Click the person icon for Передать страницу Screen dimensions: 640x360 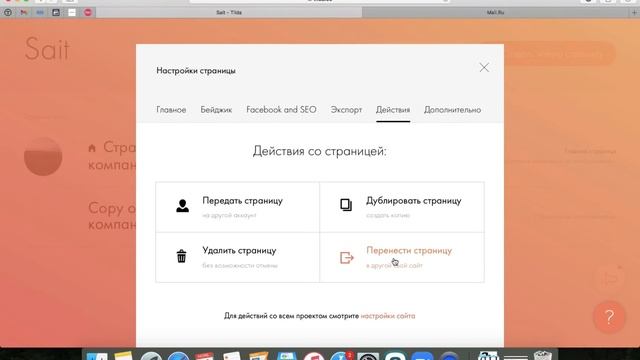182,205
